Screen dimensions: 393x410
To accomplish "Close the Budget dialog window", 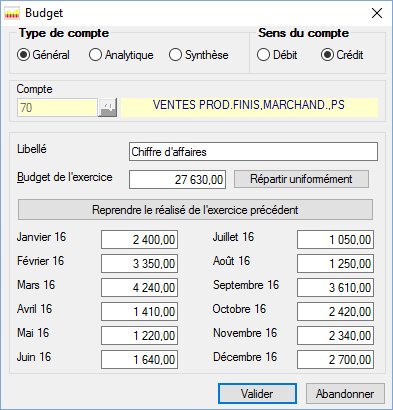I will pyautogui.click(x=377, y=13).
